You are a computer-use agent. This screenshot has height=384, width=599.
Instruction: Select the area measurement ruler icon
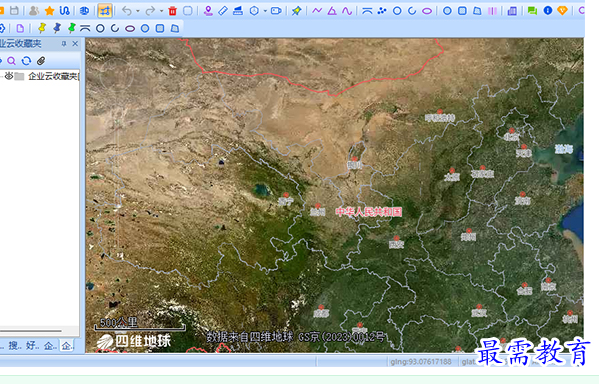(x=238, y=11)
